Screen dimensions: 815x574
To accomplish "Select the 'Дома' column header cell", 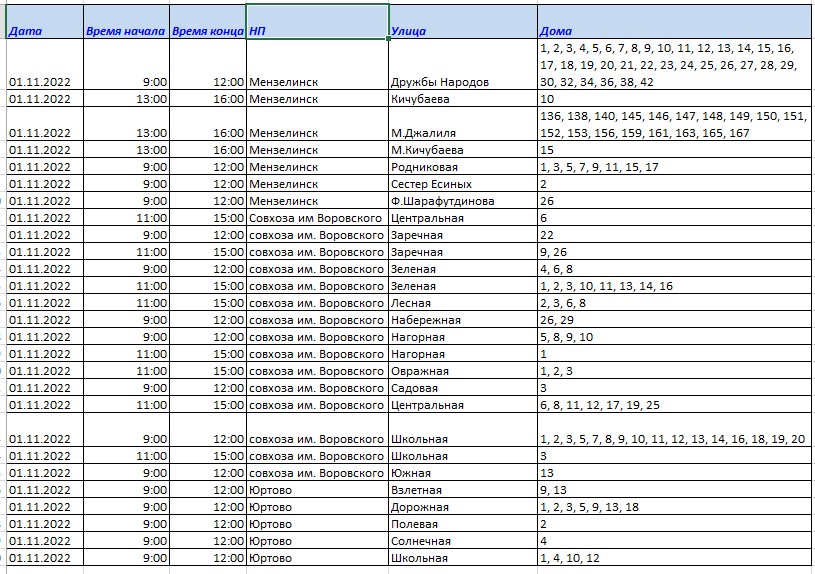I will [672, 22].
